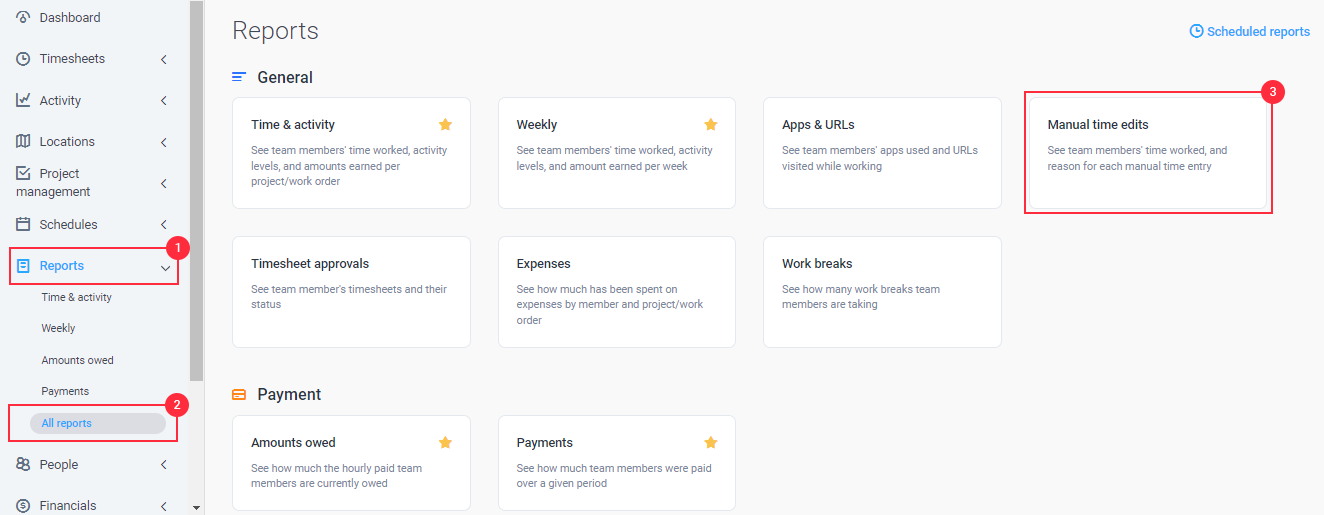Toggle the Payments report favorite star

pos(711,442)
